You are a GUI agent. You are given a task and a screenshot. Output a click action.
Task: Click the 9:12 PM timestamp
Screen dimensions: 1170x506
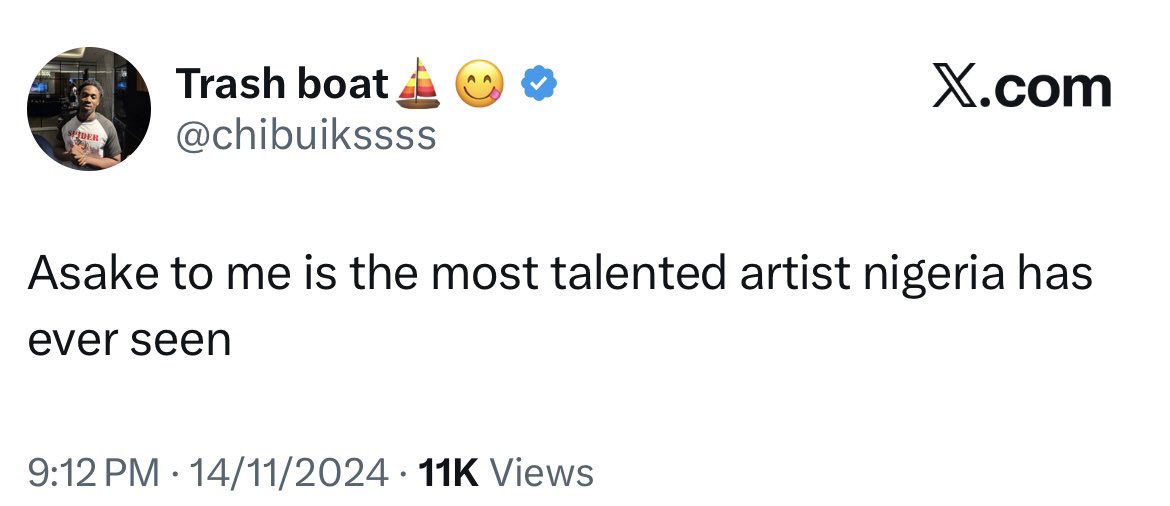click(93, 473)
